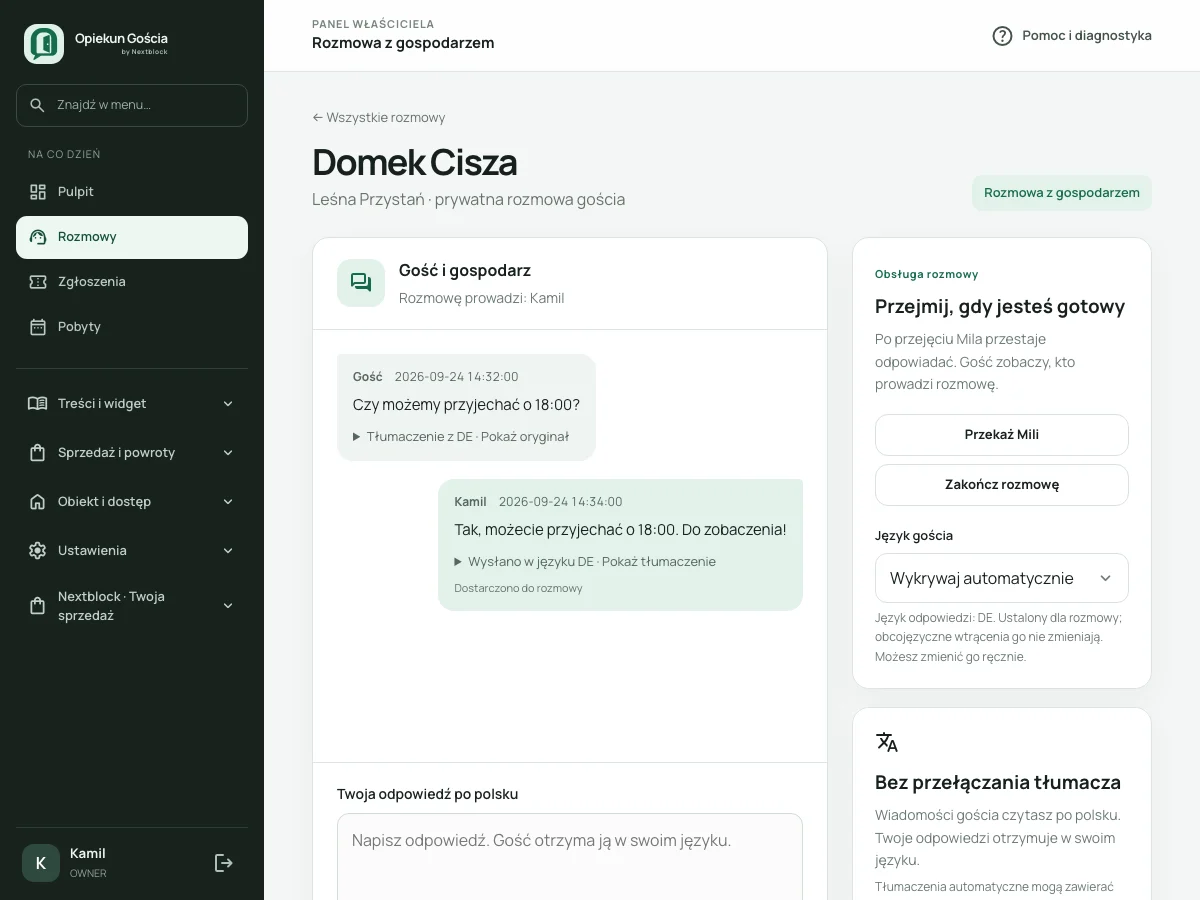Screen dimensions: 1200x900
Task: Click the translate icon above Bez przełączania tłumacza
Action: tap(887, 742)
